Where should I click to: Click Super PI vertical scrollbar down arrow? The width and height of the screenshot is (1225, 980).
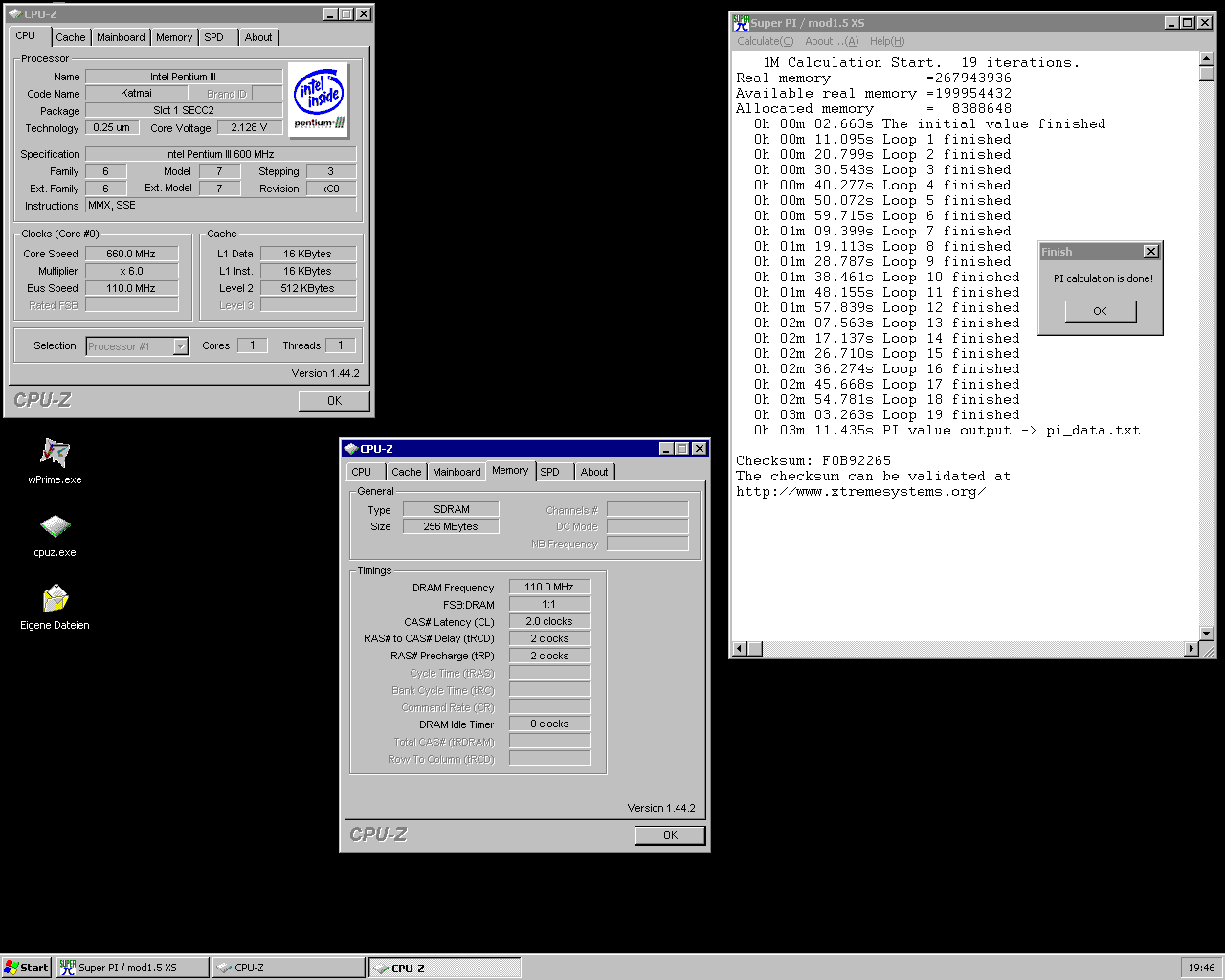pos(1207,634)
